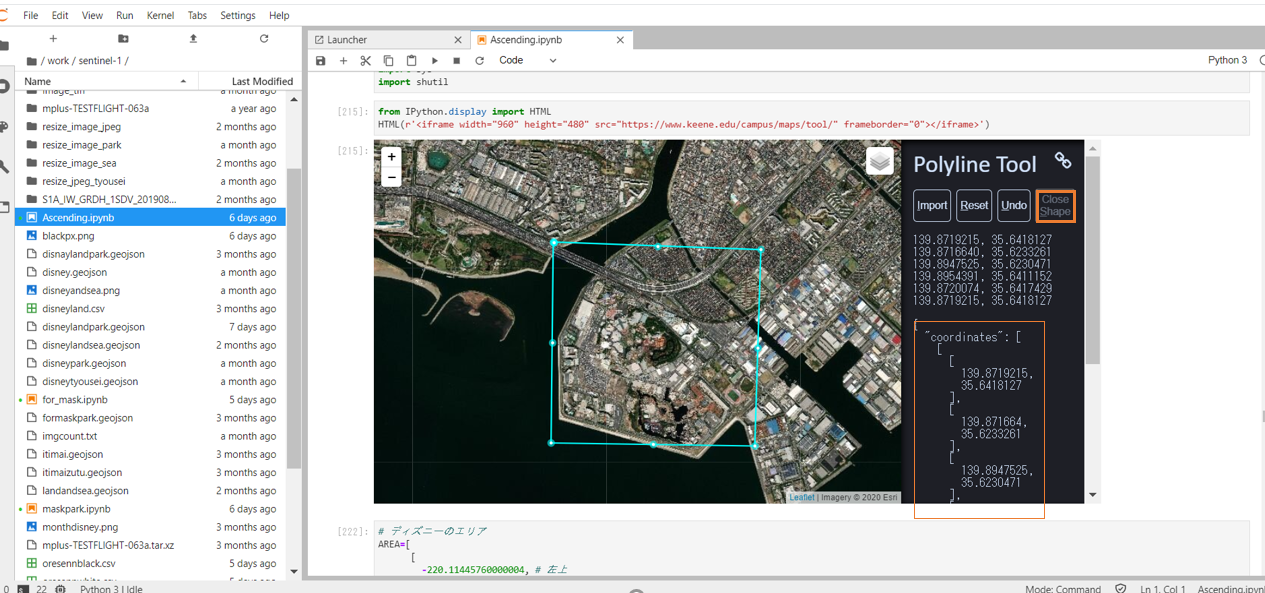Refresh the file list
The image size is (1265, 593).
tap(264, 39)
